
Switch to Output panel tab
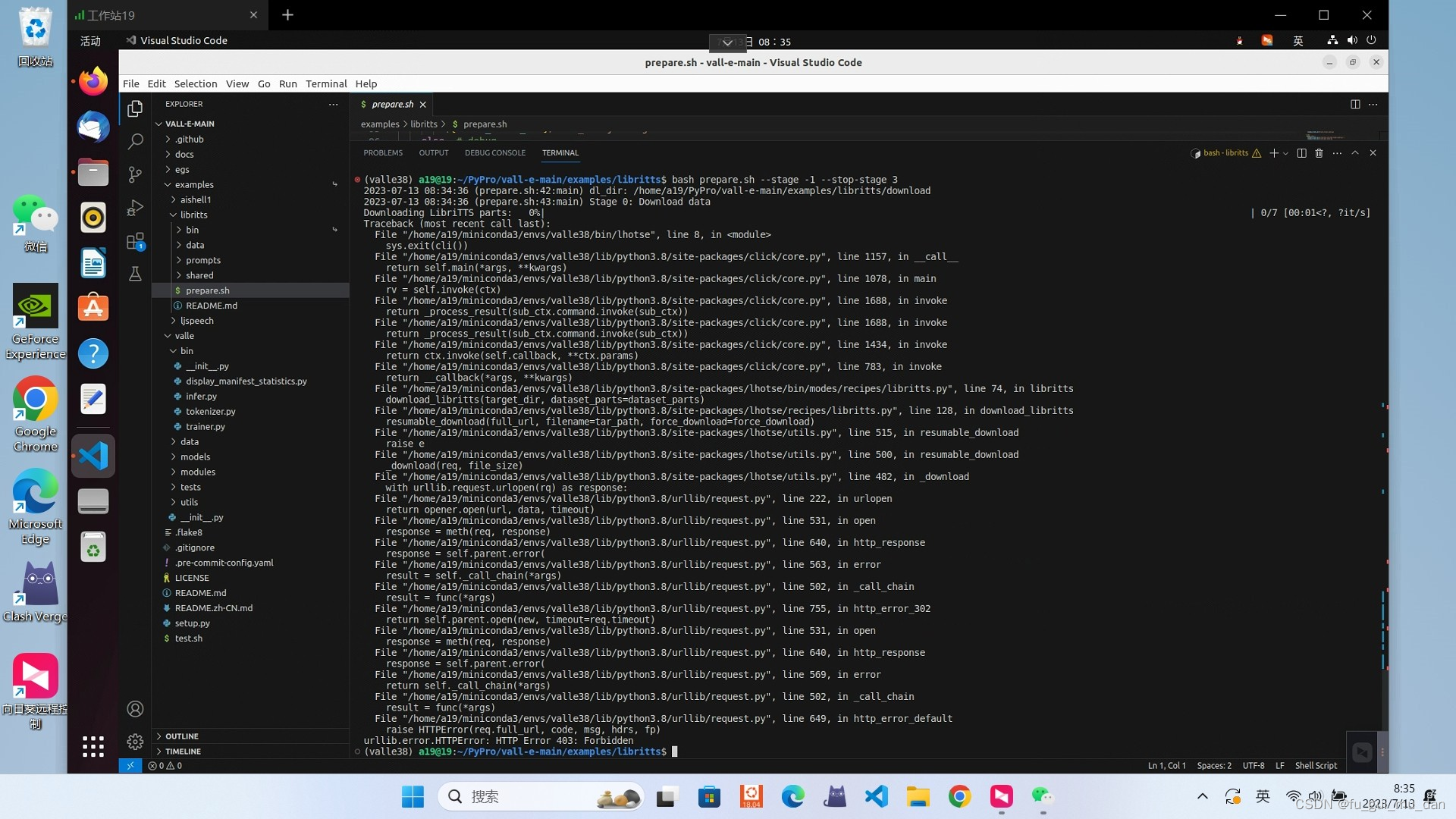coord(434,153)
